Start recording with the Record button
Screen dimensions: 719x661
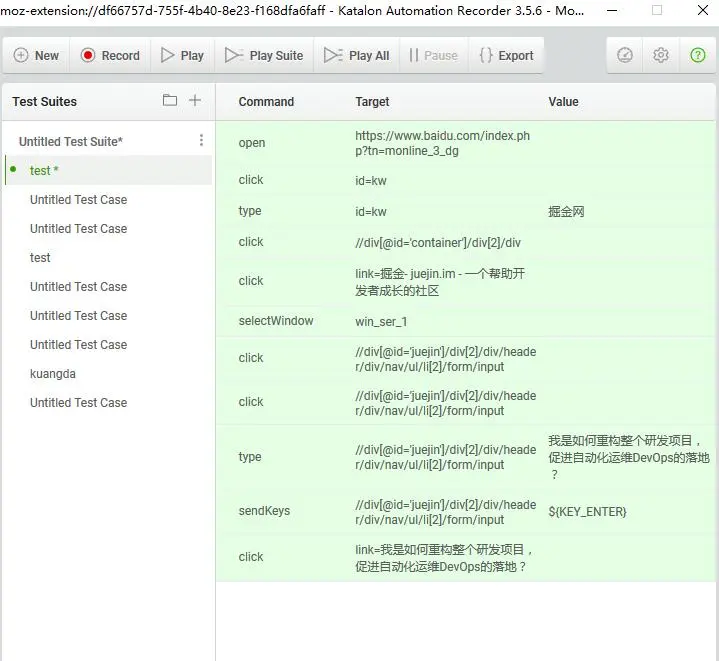point(110,55)
